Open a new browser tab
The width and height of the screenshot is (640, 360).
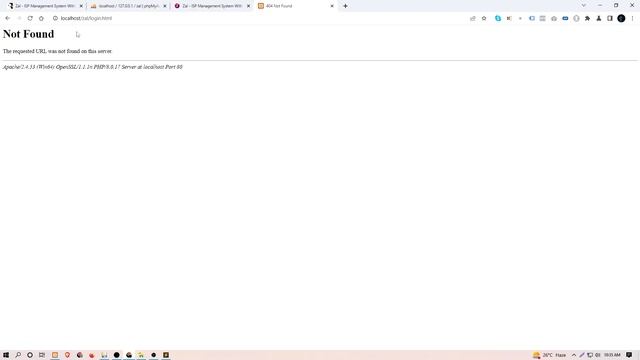[x=345, y=6]
